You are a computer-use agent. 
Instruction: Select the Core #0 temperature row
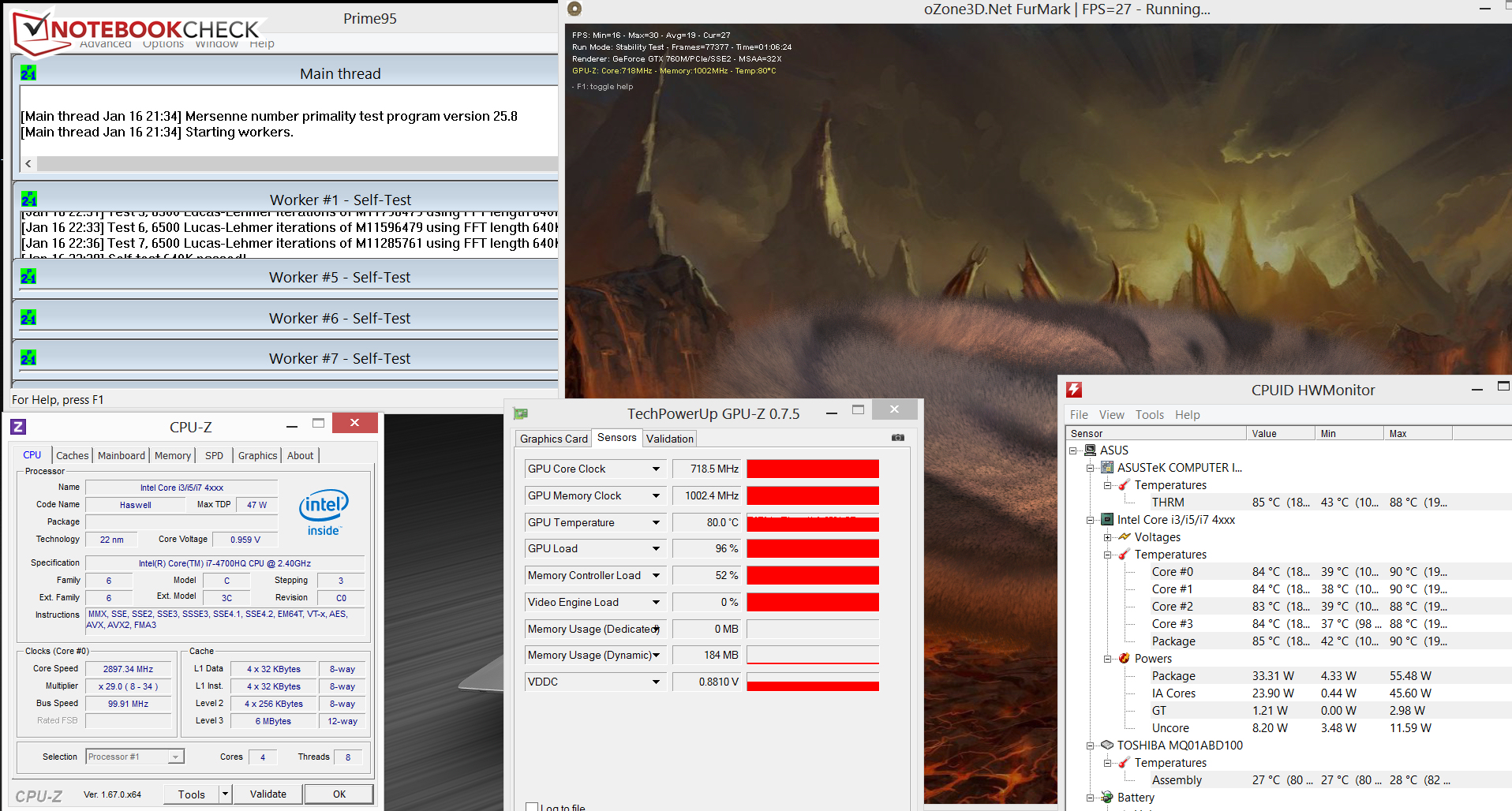click(x=1289, y=571)
